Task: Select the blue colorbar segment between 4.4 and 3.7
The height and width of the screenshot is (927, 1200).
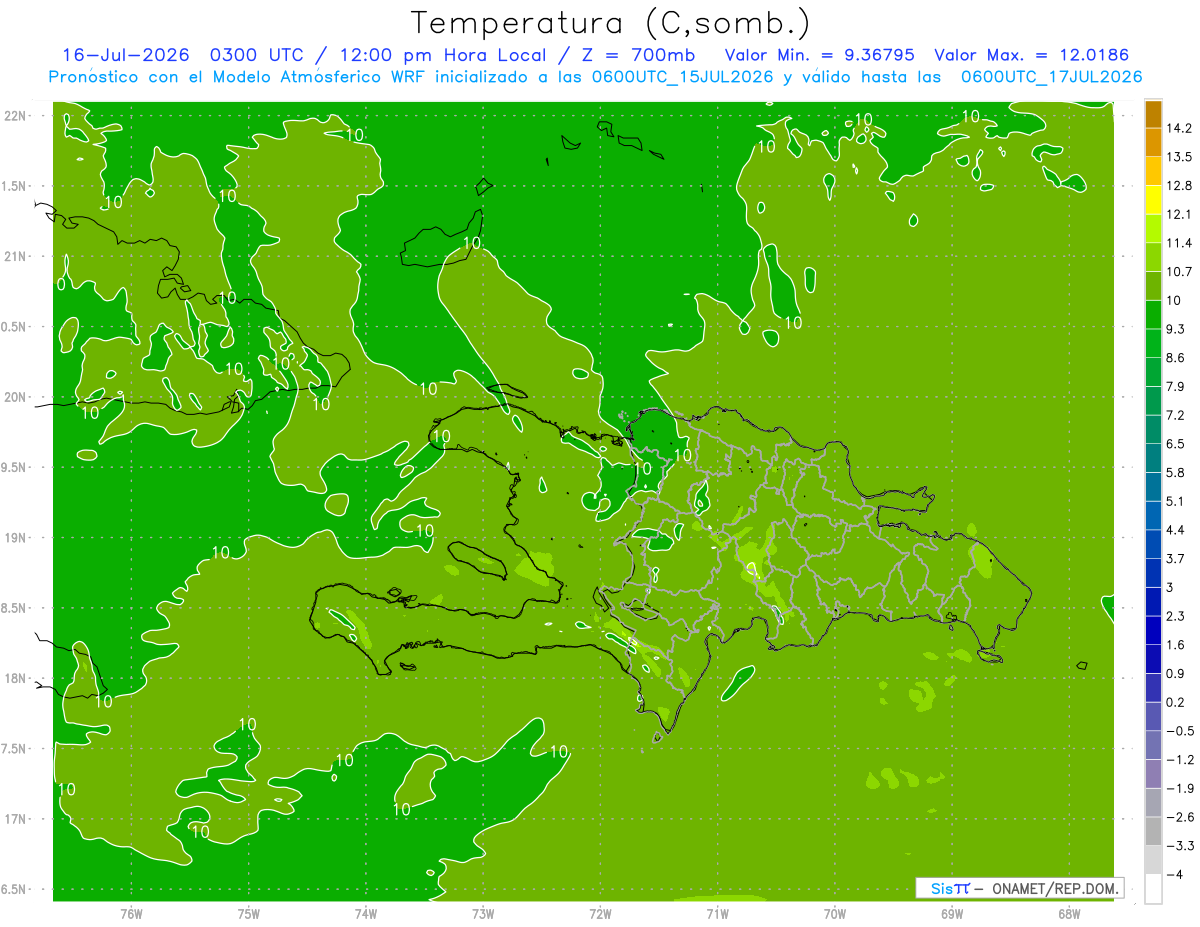Action: (1153, 545)
